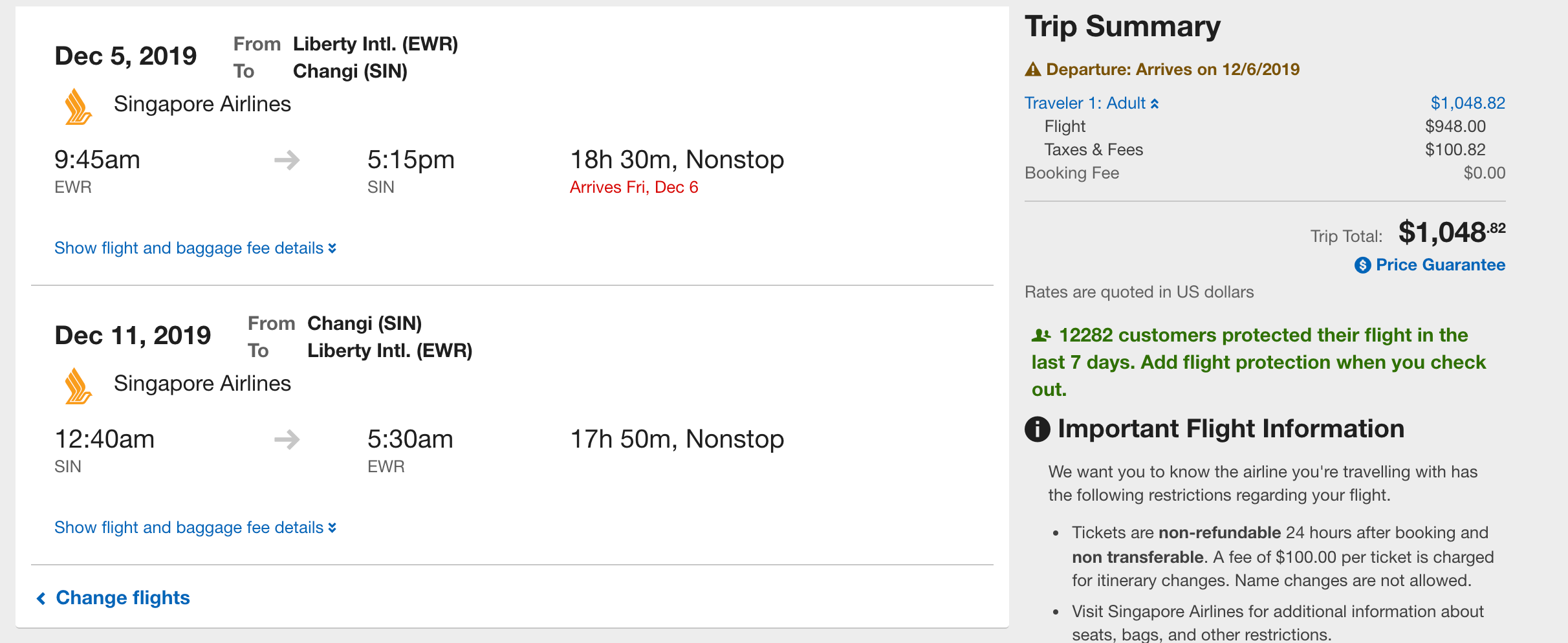Click the back chevron beside Change flights
The width and height of the screenshot is (1568, 643).
tap(41, 598)
